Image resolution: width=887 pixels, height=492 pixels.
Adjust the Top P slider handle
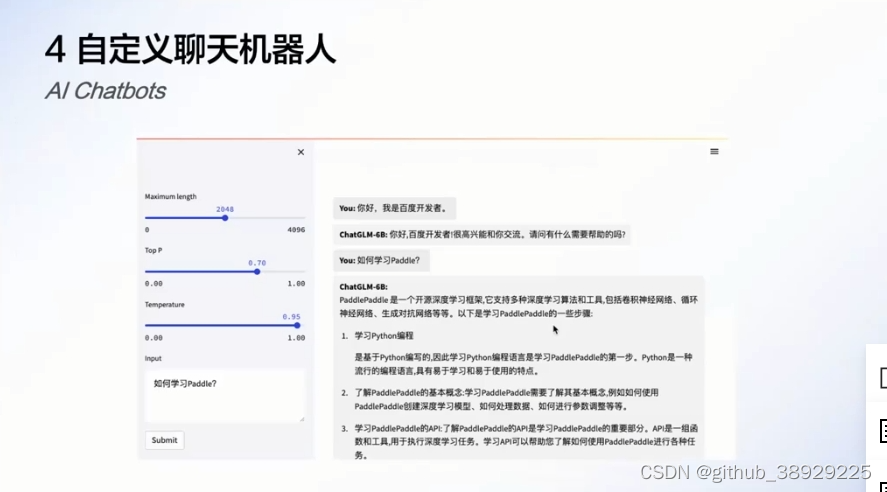pyautogui.click(x=257, y=271)
